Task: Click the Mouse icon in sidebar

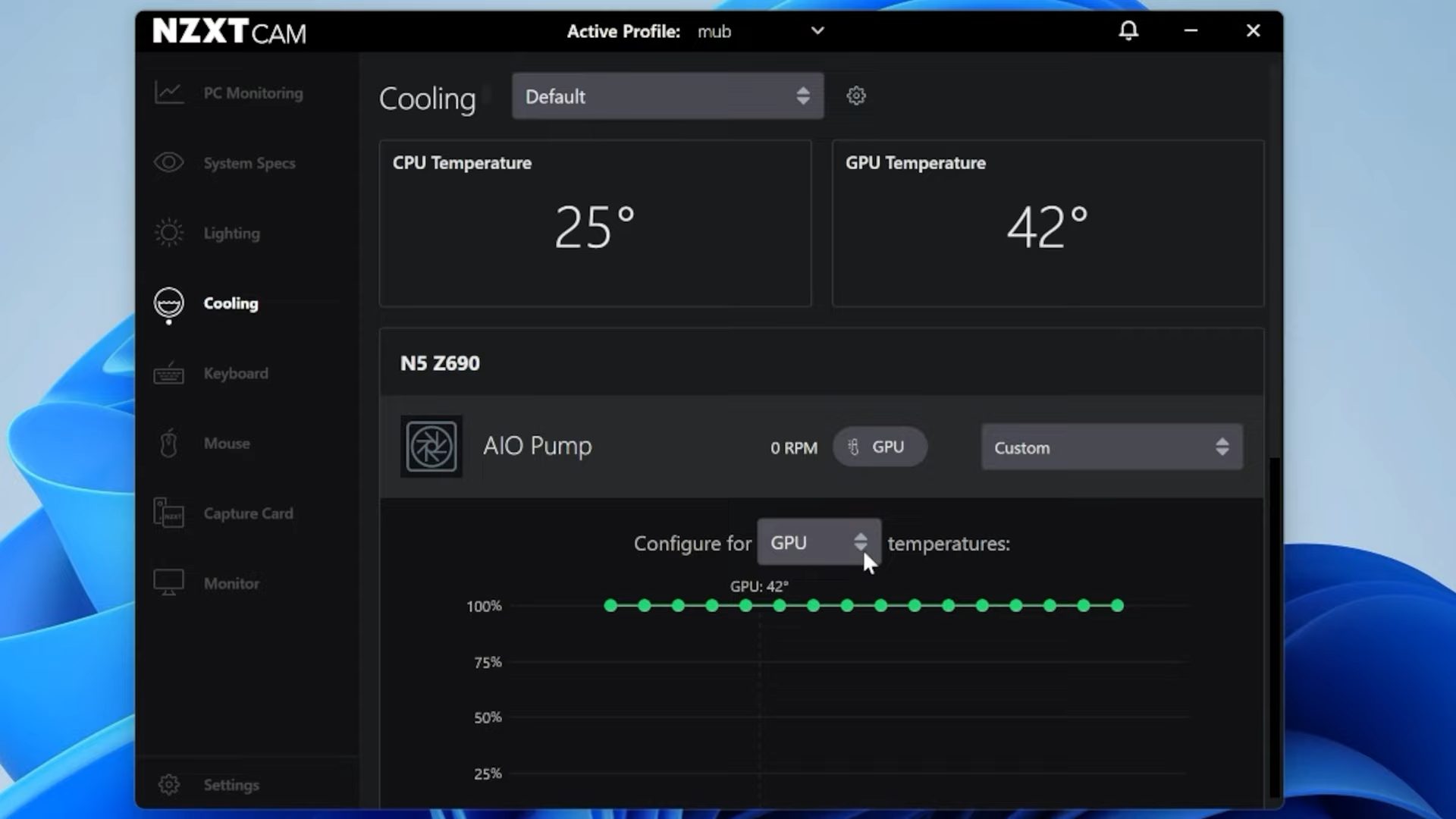Action: (x=169, y=443)
